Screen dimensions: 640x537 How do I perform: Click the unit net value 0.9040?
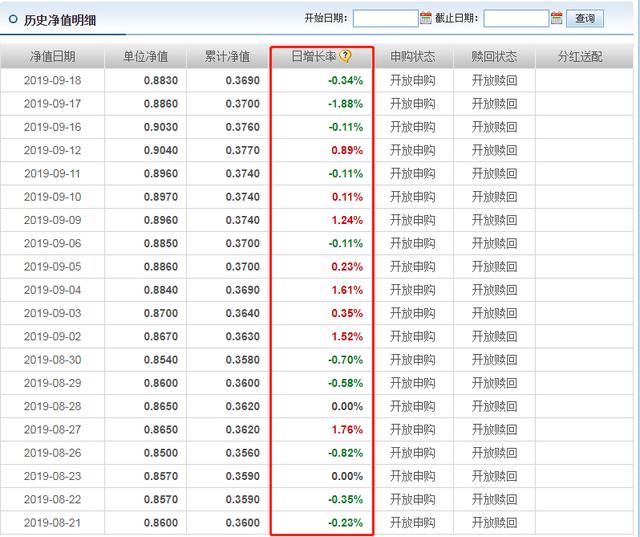pos(161,150)
